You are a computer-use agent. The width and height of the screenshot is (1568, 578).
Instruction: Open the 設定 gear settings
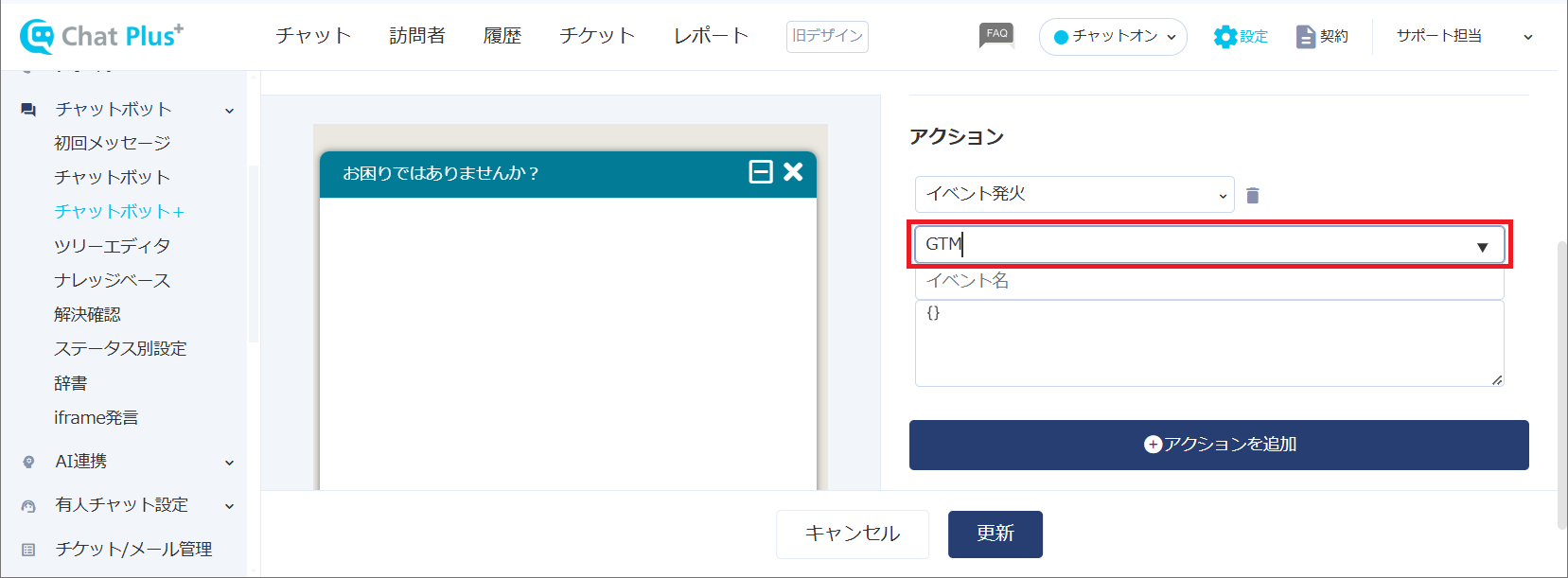(x=1241, y=36)
